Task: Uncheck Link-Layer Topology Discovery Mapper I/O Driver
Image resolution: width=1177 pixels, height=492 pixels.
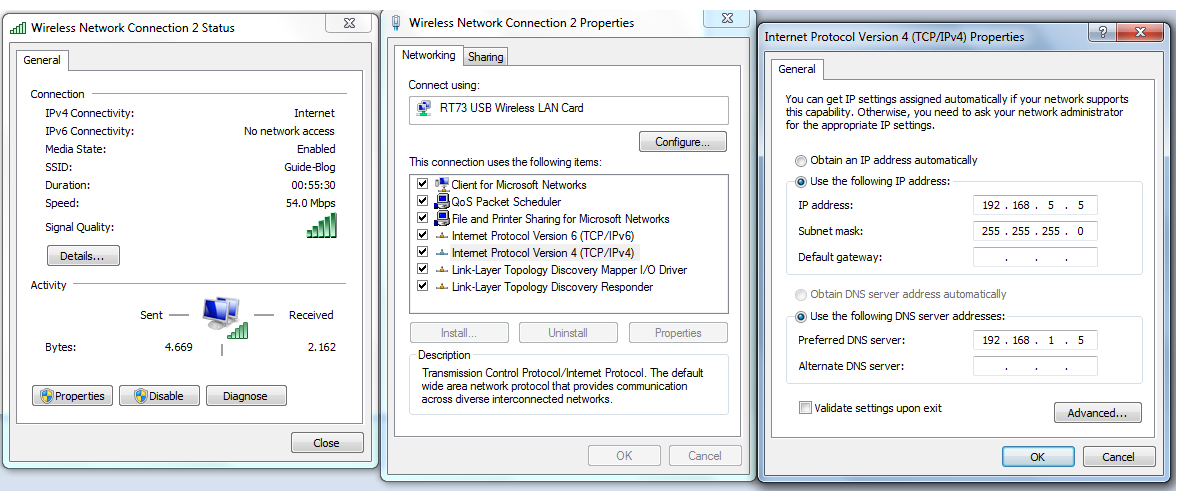Action: pyautogui.click(x=422, y=270)
